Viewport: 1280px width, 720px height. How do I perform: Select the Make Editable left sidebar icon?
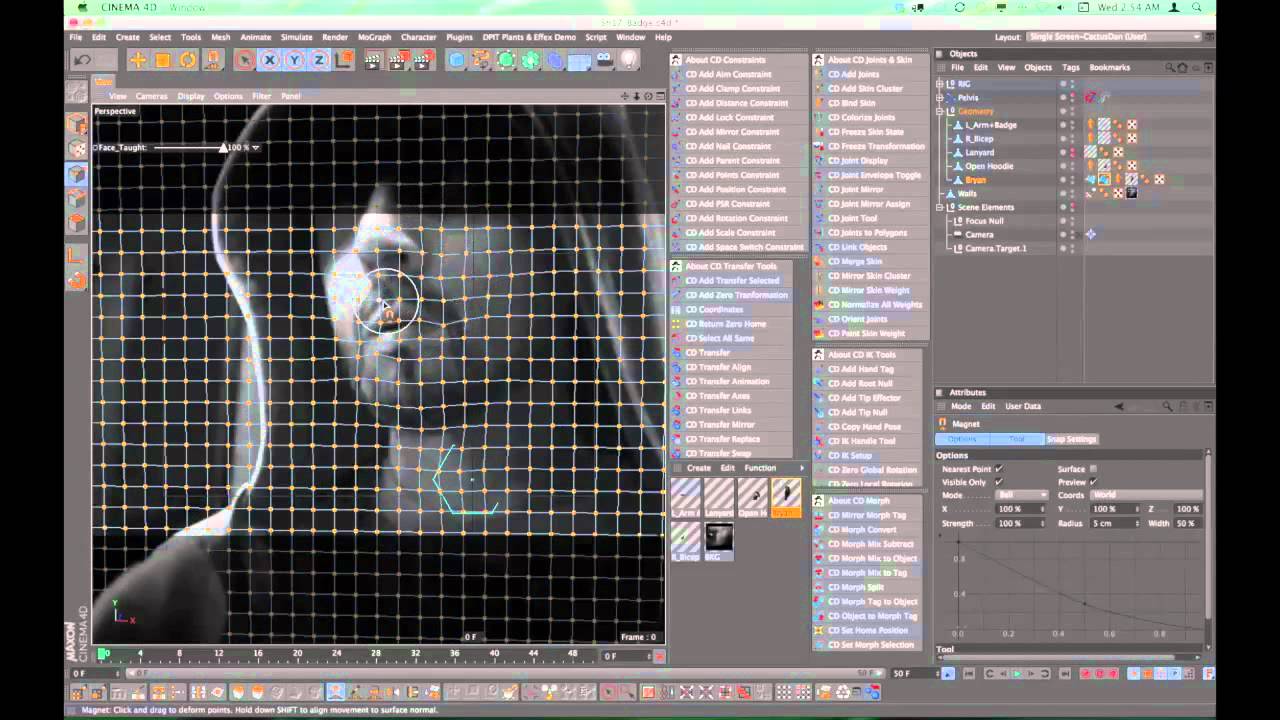[x=77, y=91]
